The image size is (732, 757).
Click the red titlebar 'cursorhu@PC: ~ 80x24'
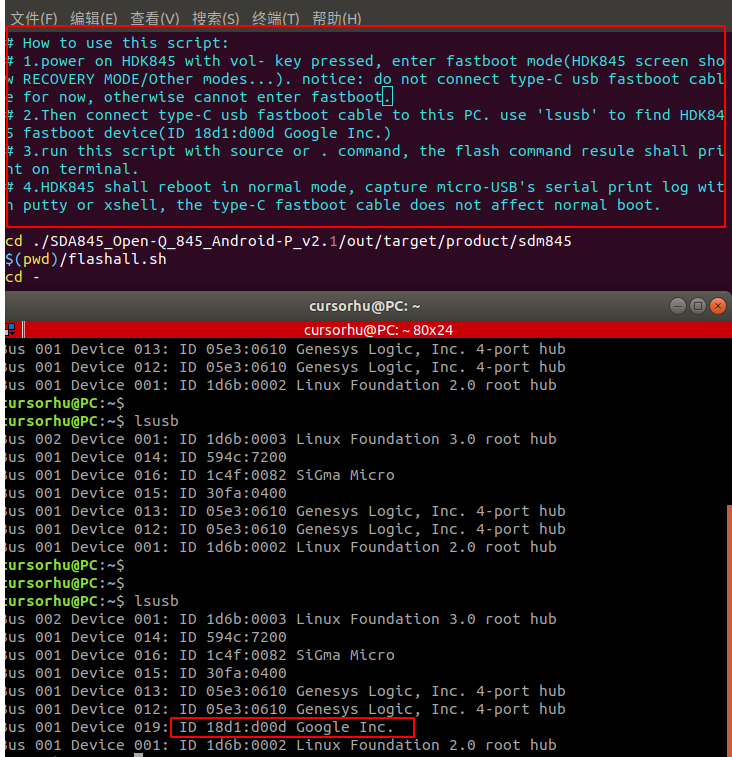click(379, 330)
